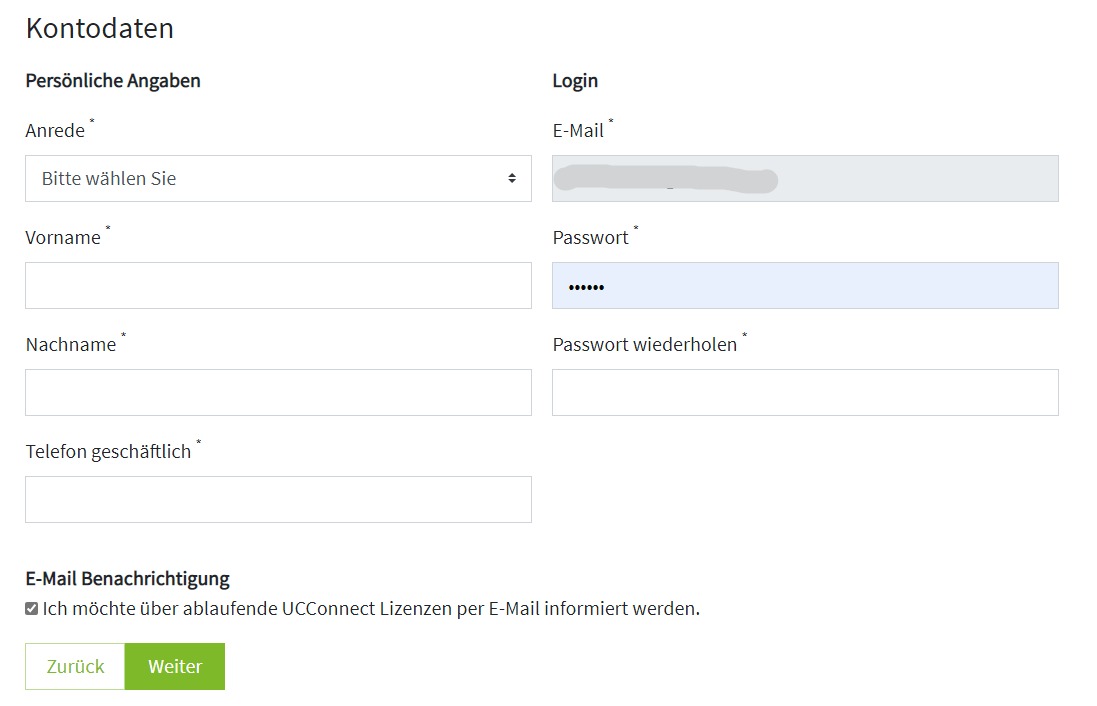Click the Anrede field label
This screenshot has width=1097, height=706.
(55, 131)
